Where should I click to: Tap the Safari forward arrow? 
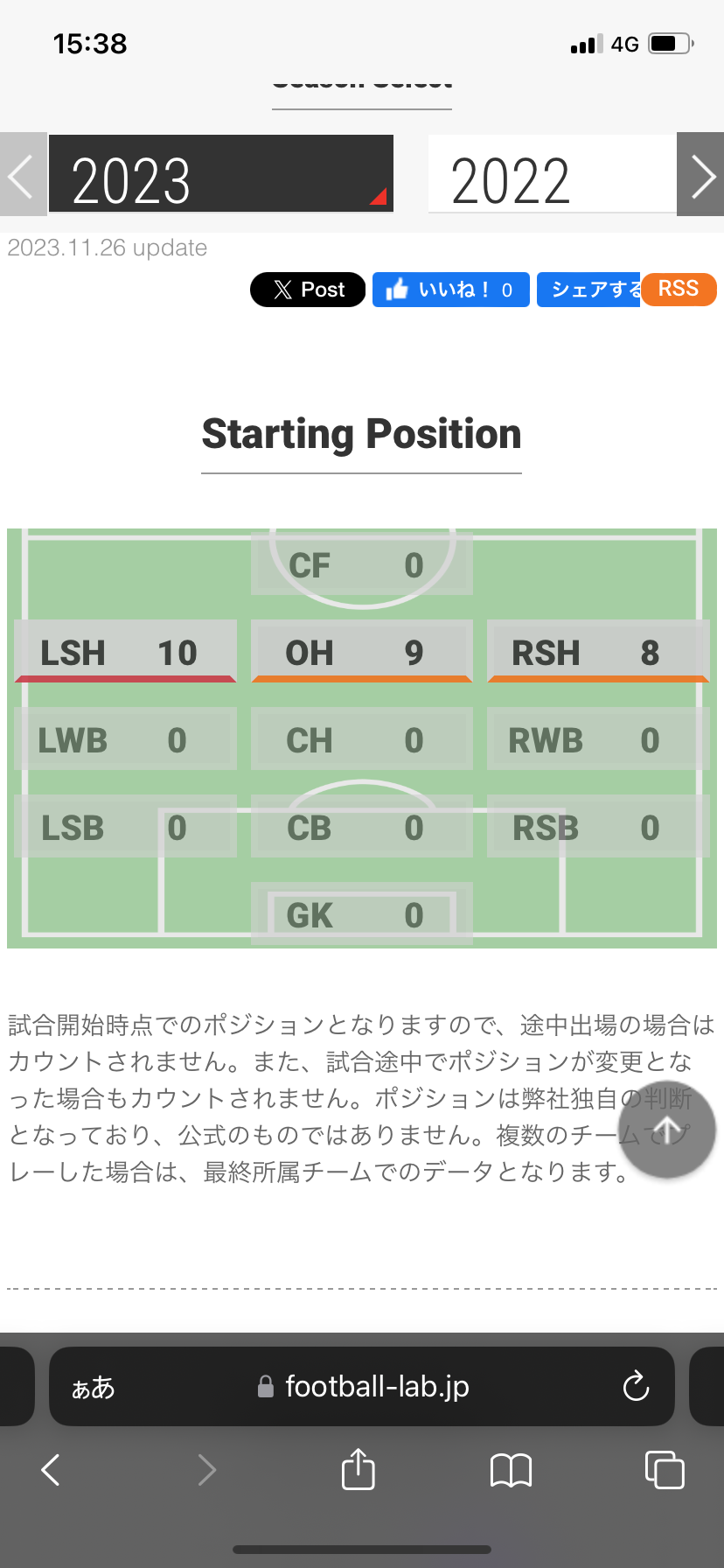(x=206, y=1470)
